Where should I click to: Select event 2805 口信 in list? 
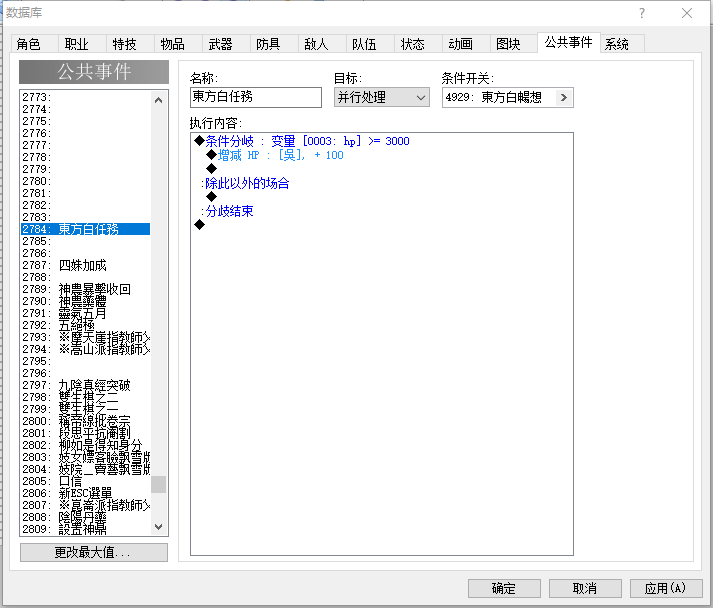tap(85, 481)
